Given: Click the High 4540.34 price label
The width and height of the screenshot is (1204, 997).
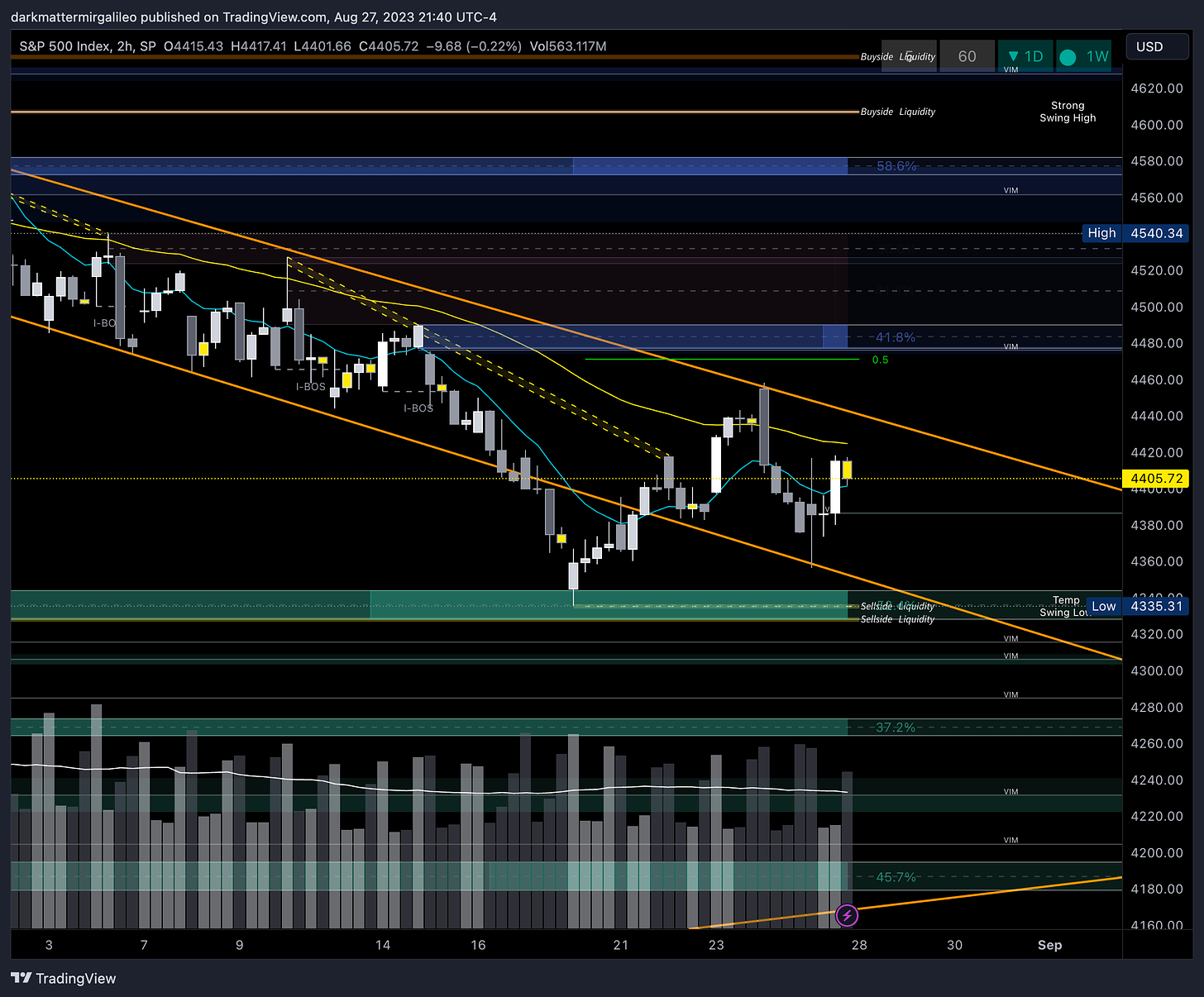Looking at the screenshot, I should pos(1136,233).
